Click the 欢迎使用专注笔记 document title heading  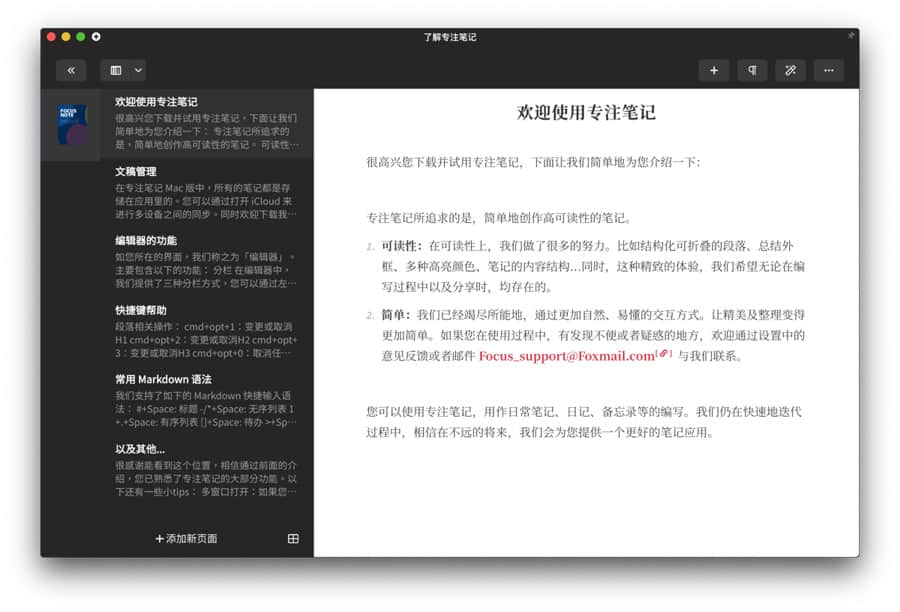coord(586,112)
